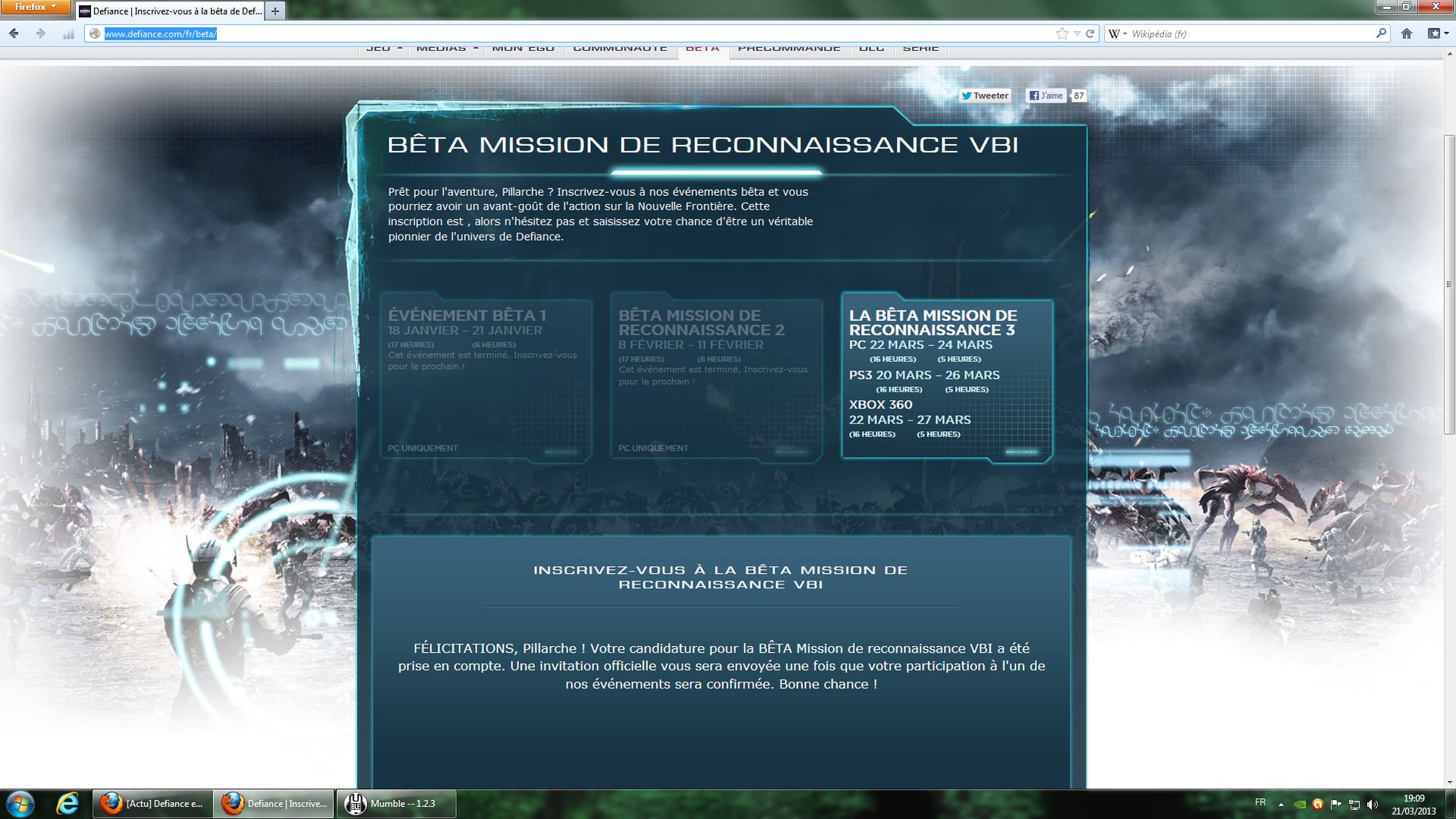Bookmark this page with the star icon

click(x=1062, y=33)
